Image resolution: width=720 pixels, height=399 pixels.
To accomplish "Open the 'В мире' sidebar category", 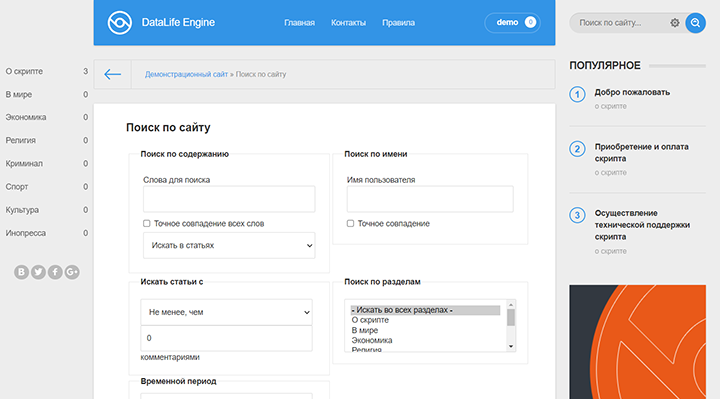I will coord(19,94).
